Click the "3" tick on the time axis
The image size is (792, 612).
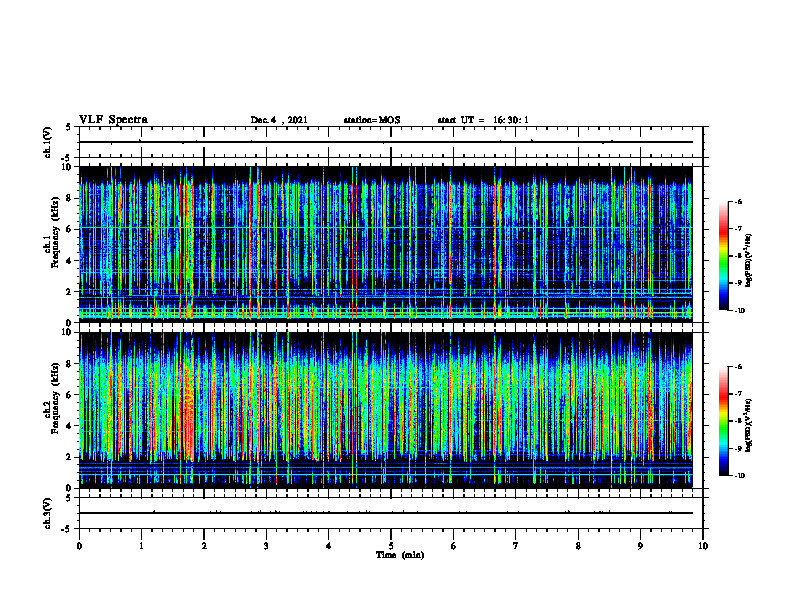[266, 546]
